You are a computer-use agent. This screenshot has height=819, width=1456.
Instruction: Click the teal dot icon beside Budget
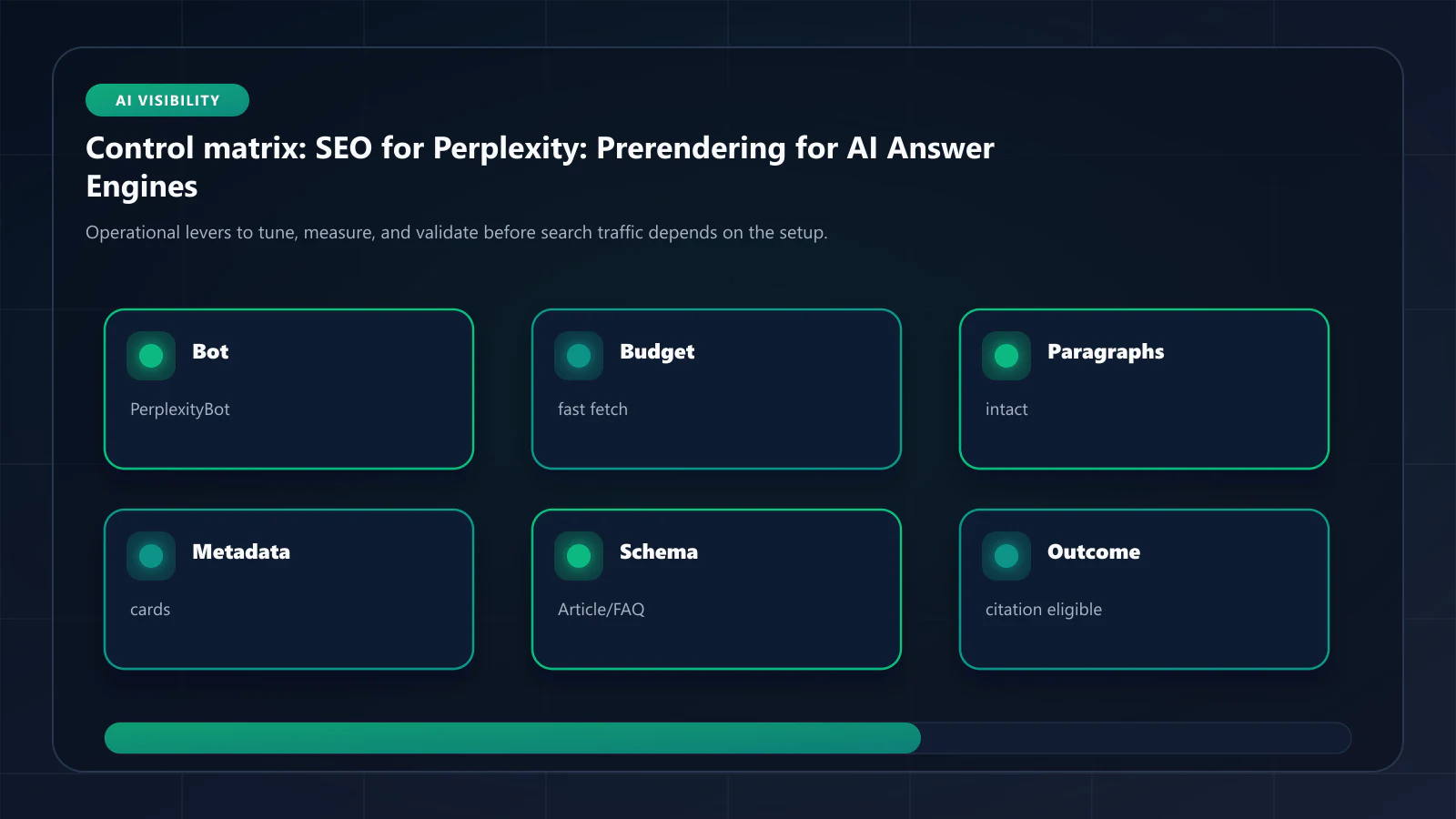[579, 356]
